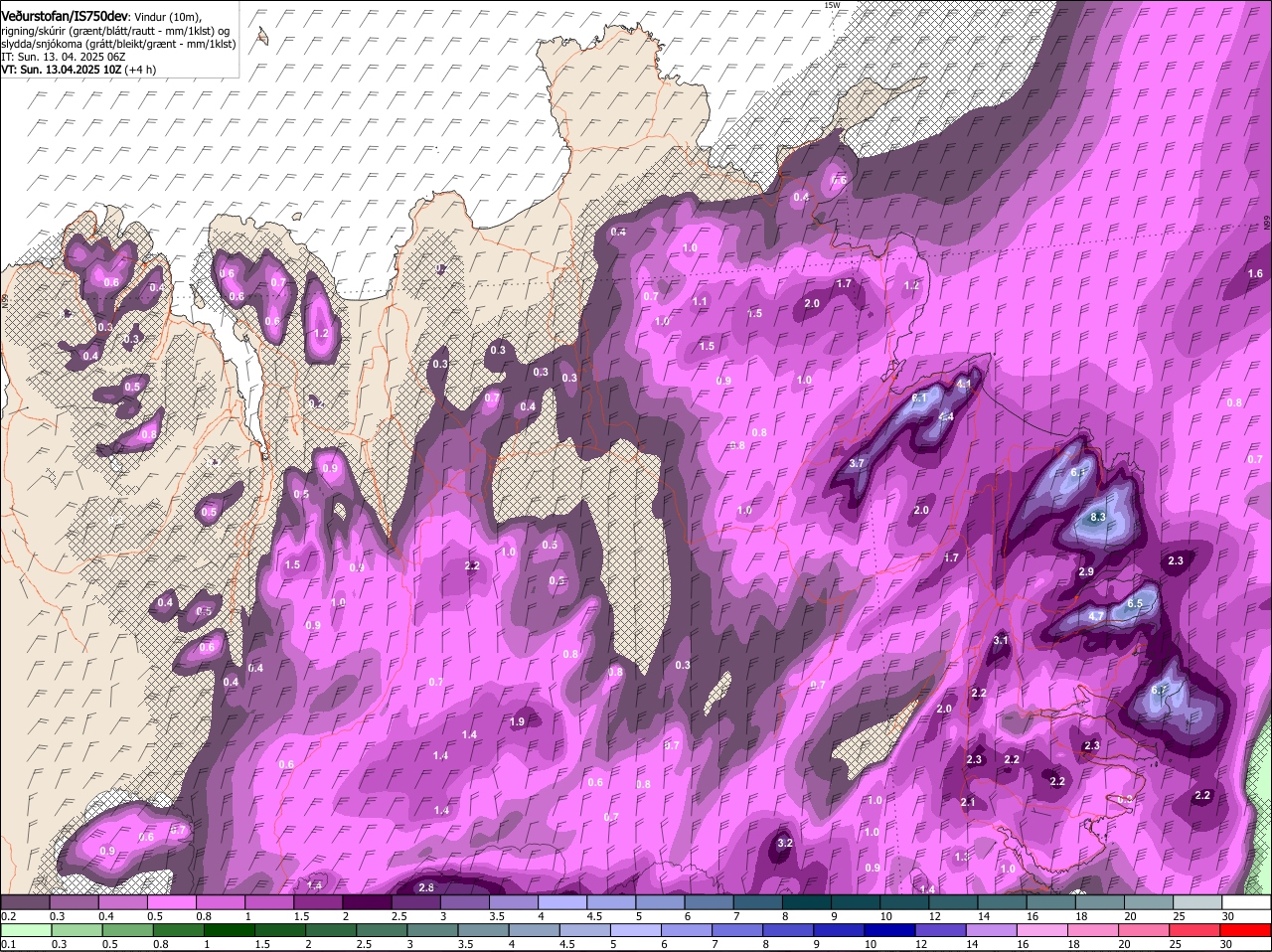The width and height of the screenshot is (1272, 952).
Task: Click the 1.1 precipitation value on the map
Action: (699, 302)
